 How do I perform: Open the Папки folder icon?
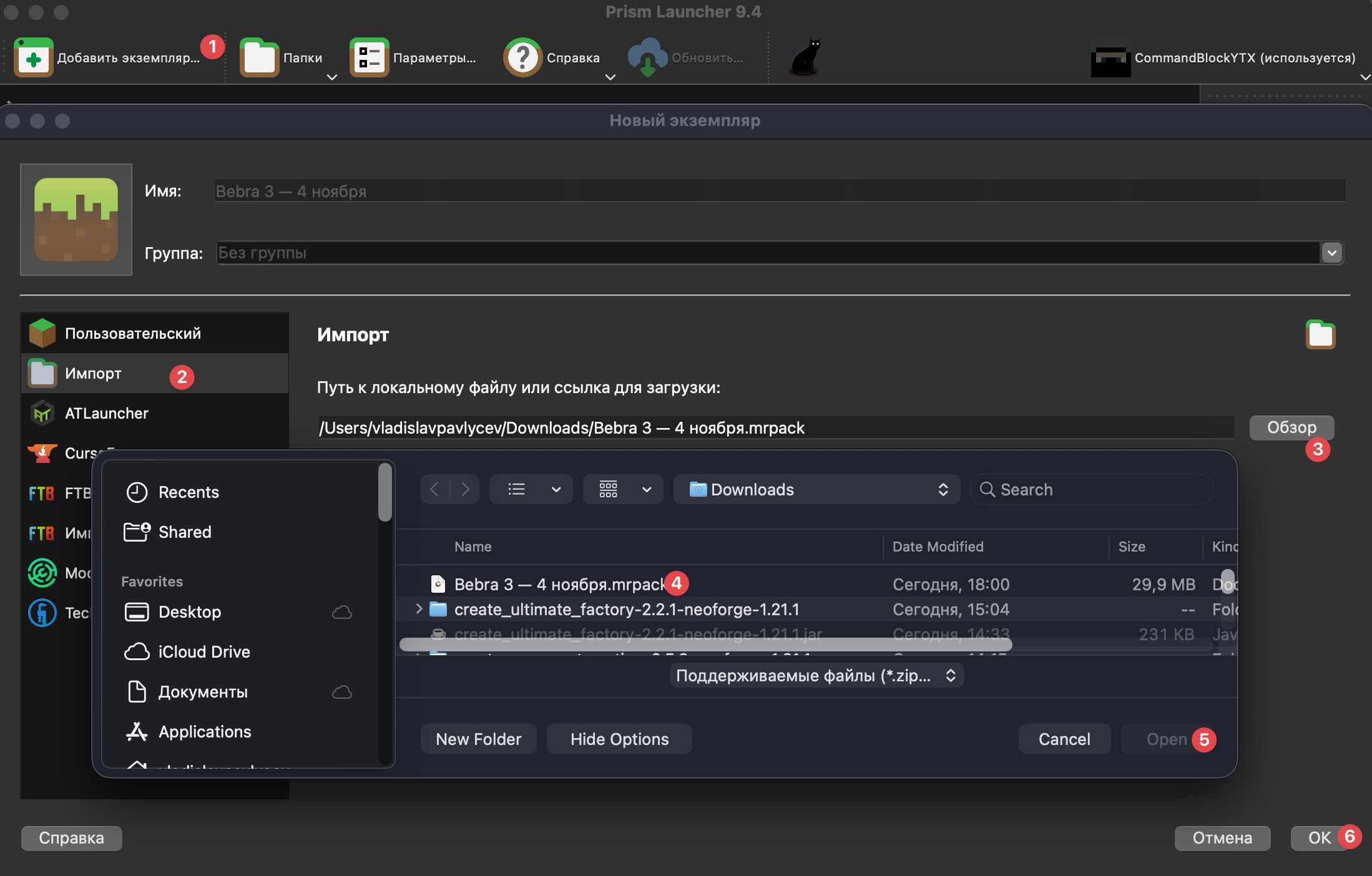click(260, 58)
